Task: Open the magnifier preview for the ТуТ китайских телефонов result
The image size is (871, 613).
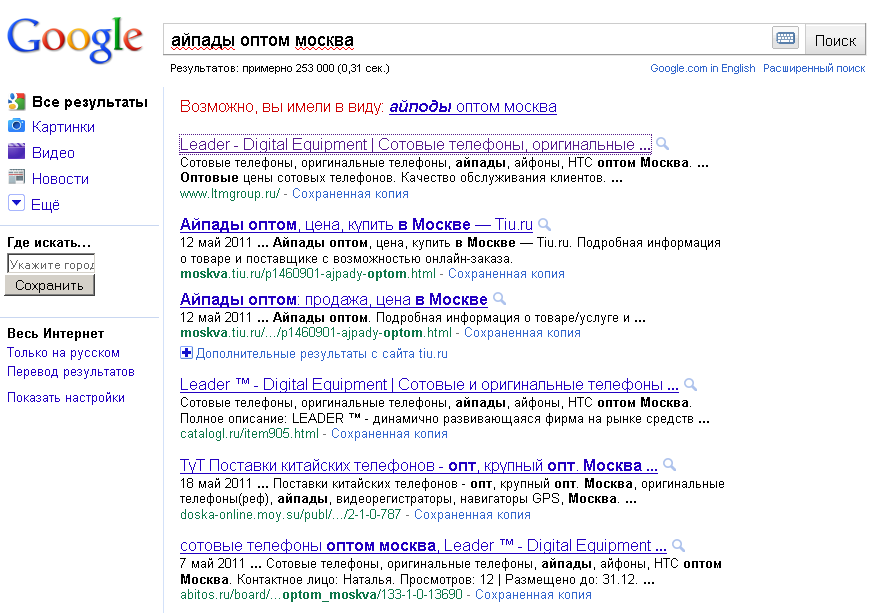Action: pyautogui.click(x=670, y=464)
